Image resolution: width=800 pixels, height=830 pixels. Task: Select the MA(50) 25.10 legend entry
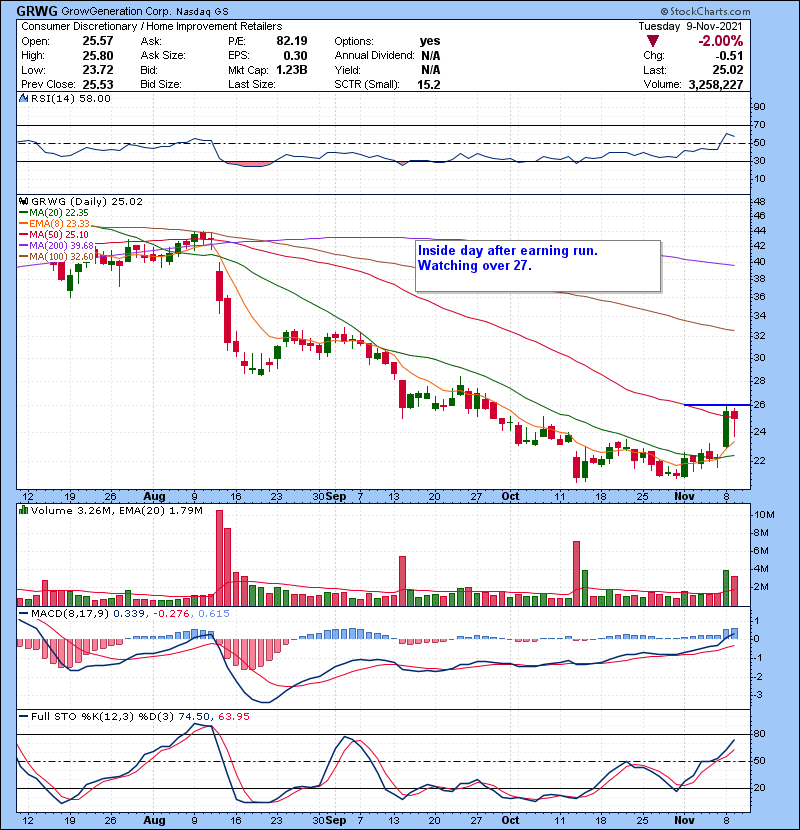pyautogui.click(x=54, y=234)
